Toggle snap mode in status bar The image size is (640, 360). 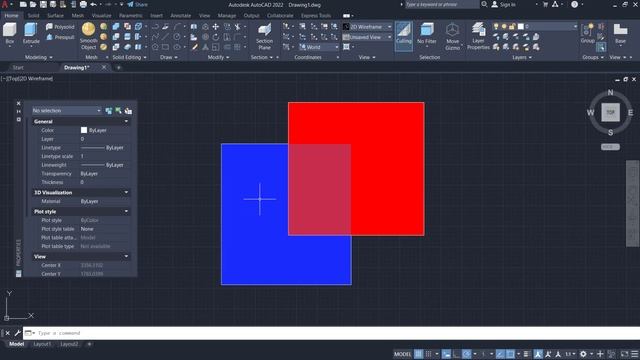pos(429,354)
